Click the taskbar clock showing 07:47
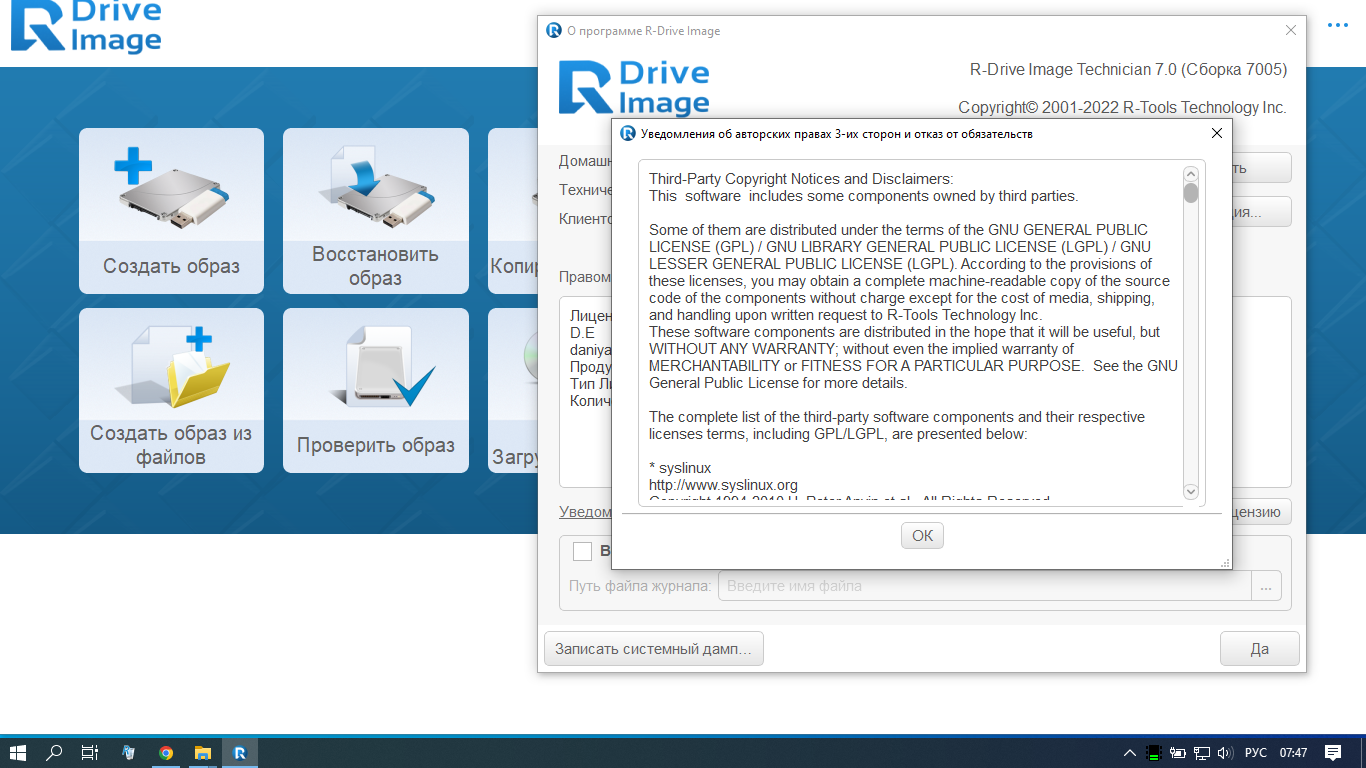This screenshot has height=768, width=1366. (x=1293, y=753)
